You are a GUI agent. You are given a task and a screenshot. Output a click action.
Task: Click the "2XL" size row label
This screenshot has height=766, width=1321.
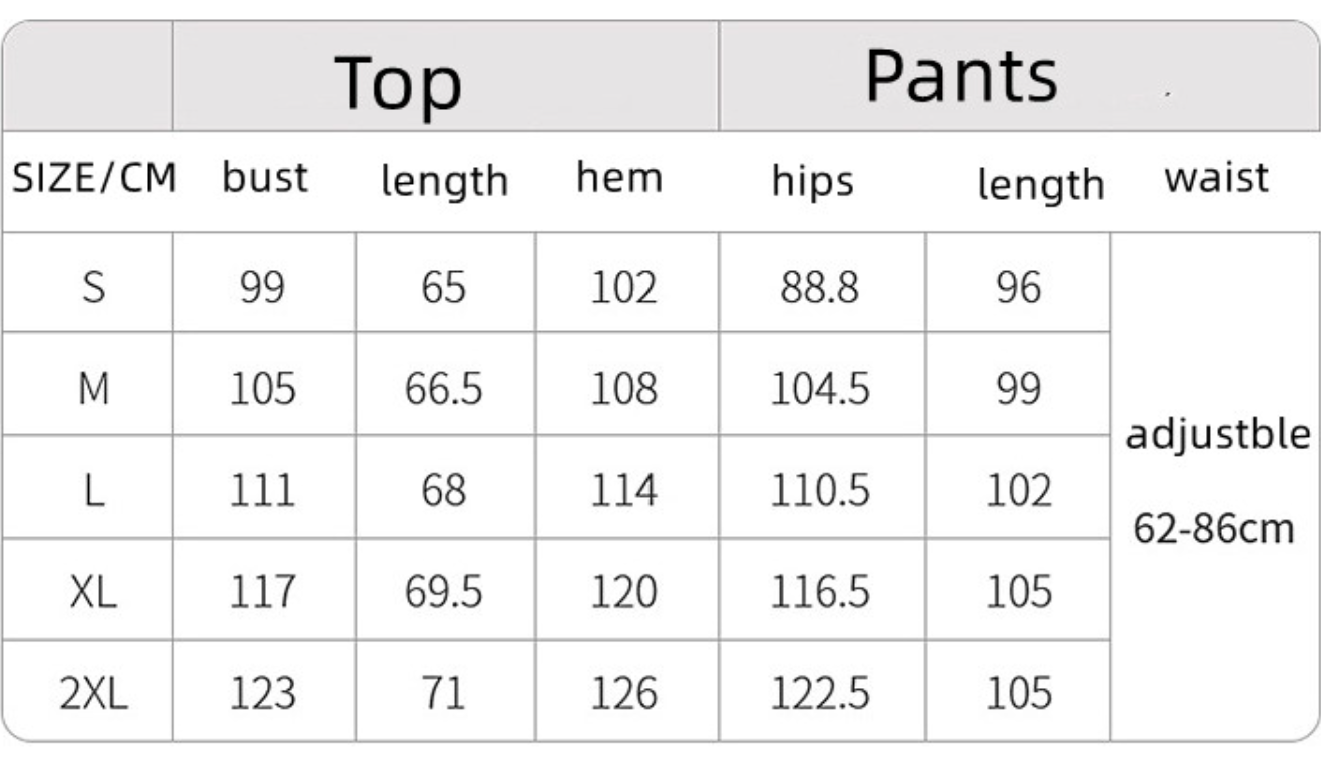coord(93,693)
